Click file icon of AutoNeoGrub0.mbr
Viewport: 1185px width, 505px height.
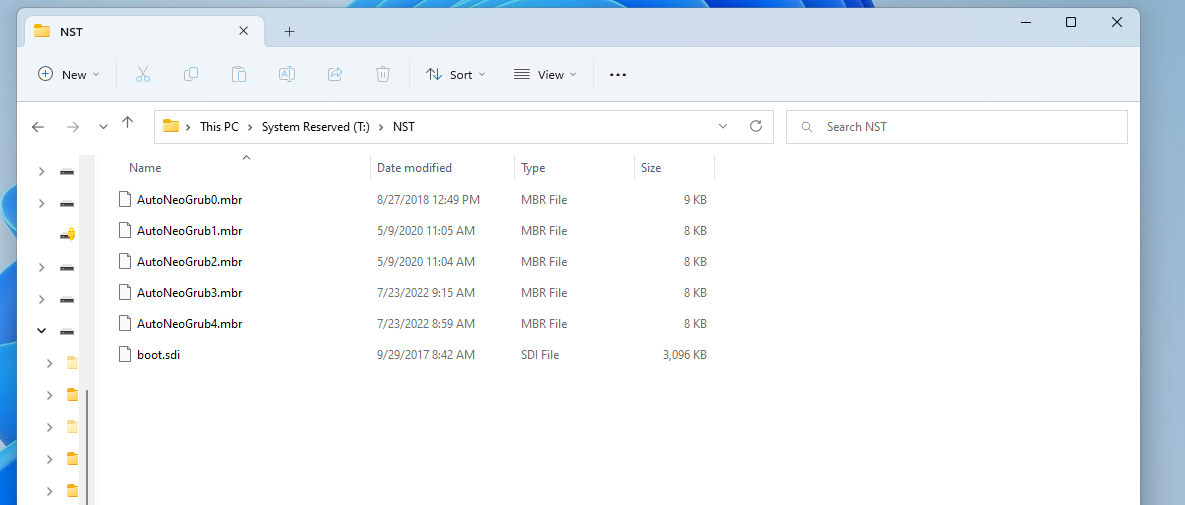click(125, 200)
